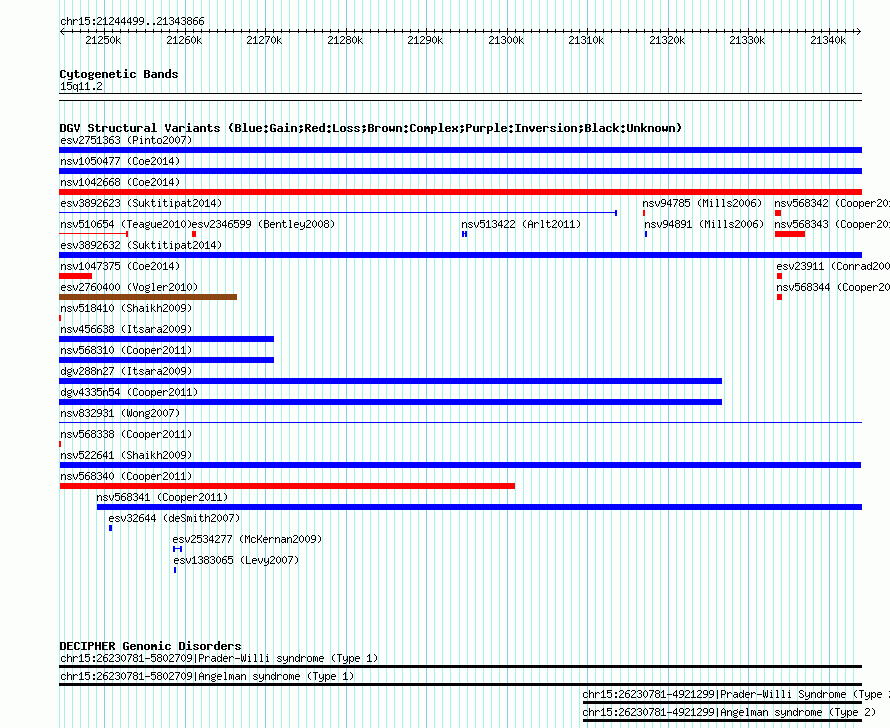Image resolution: width=890 pixels, height=728 pixels.
Task: Select the 21310k position on the ruler
Action: (x=586, y=40)
